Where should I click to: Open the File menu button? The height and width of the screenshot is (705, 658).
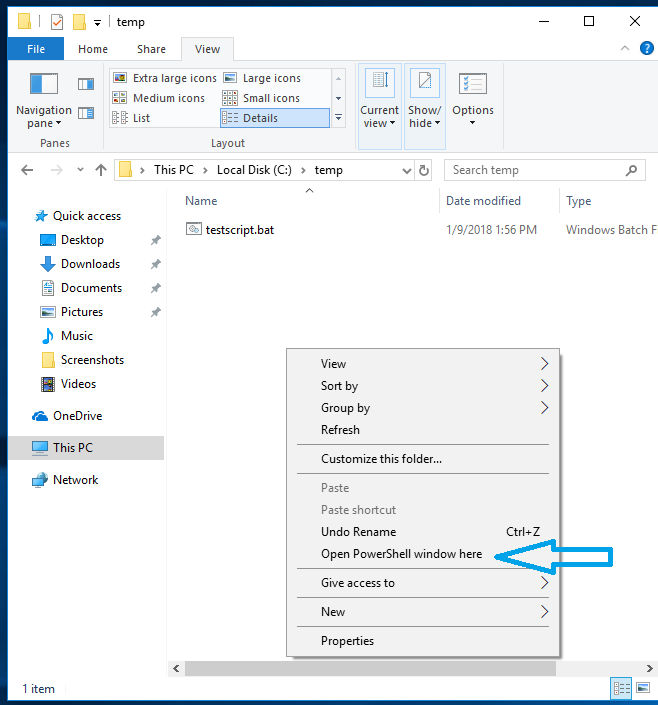[x=36, y=49]
